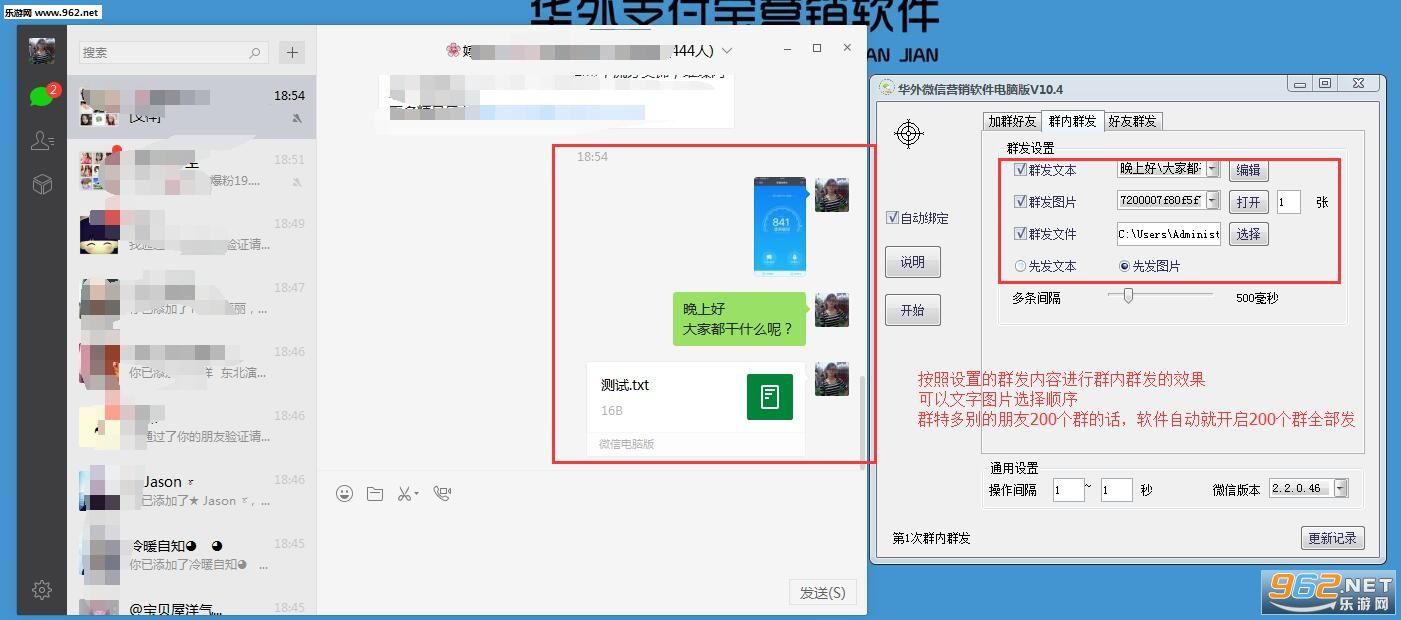
Task: Switch to the 好友群发 tab
Action: click(x=1132, y=121)
